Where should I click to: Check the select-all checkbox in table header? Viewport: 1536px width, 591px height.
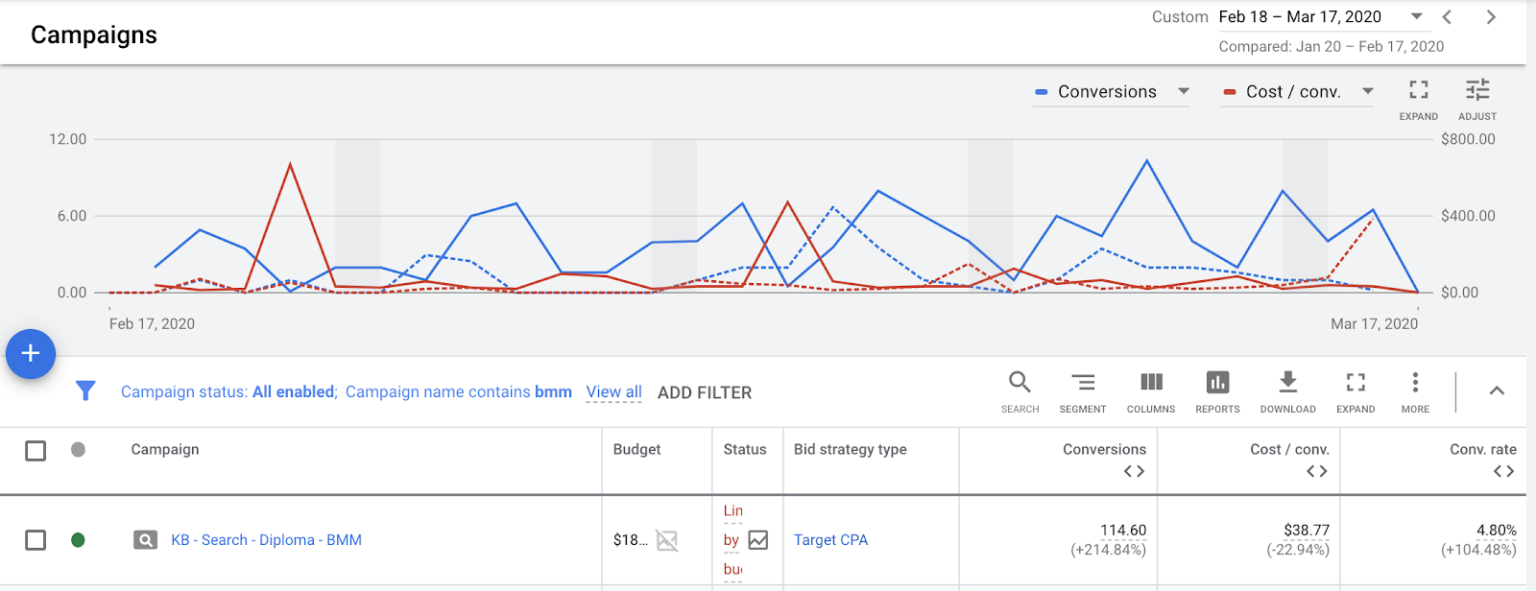[35, 450]
